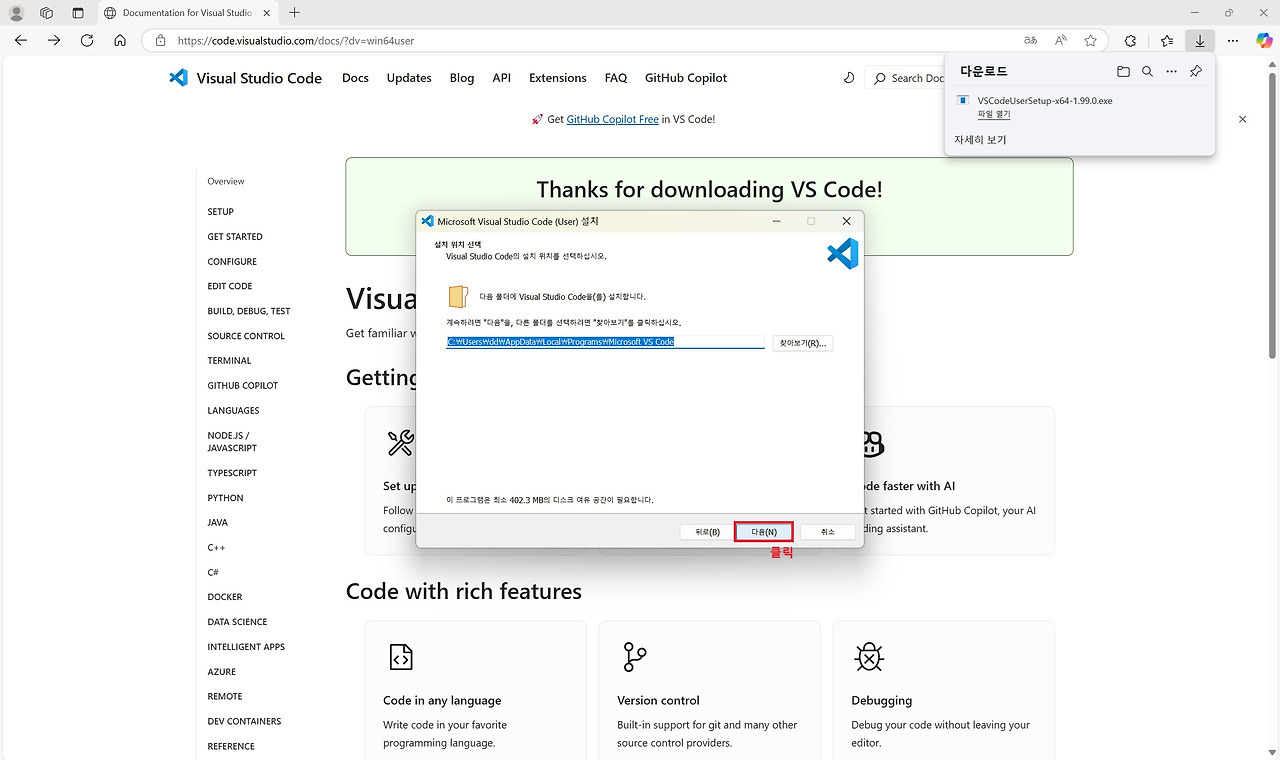Open Edge settings and more menu

[x=1233, y=40]
